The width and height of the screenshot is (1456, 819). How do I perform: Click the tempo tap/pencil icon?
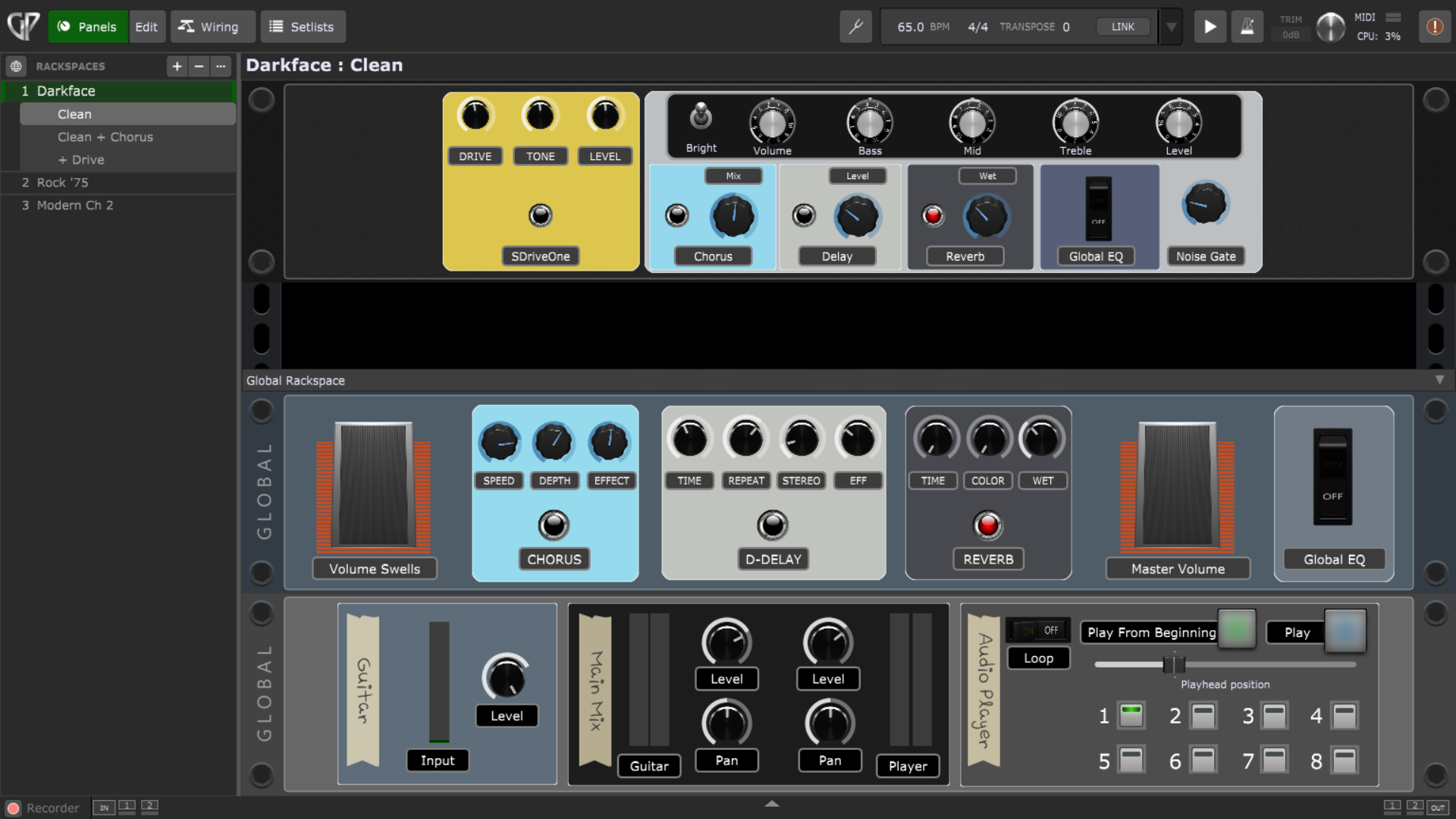click(x=857, y=27)
